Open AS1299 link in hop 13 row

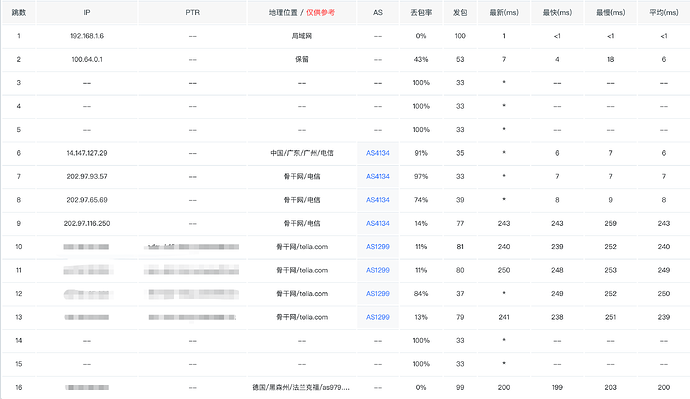378,317
